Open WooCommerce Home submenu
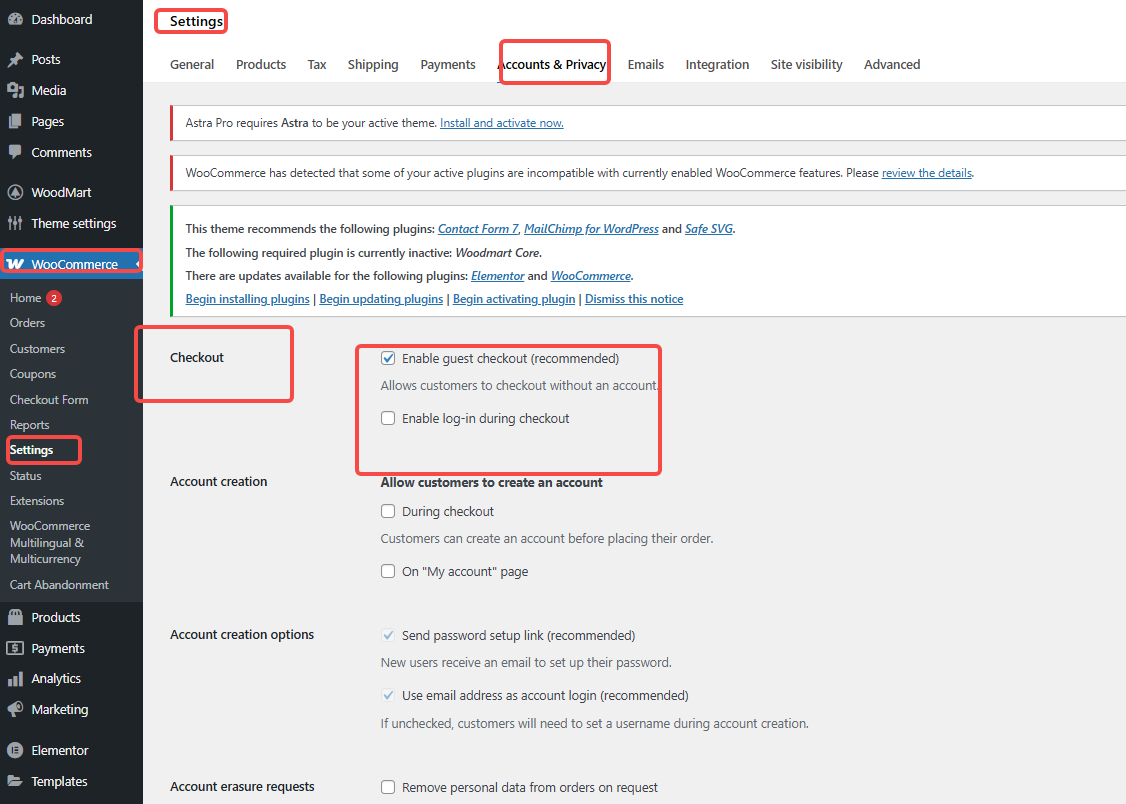Image resolution: width=1126 pixels, height=804 pixels. click(25, 298)
